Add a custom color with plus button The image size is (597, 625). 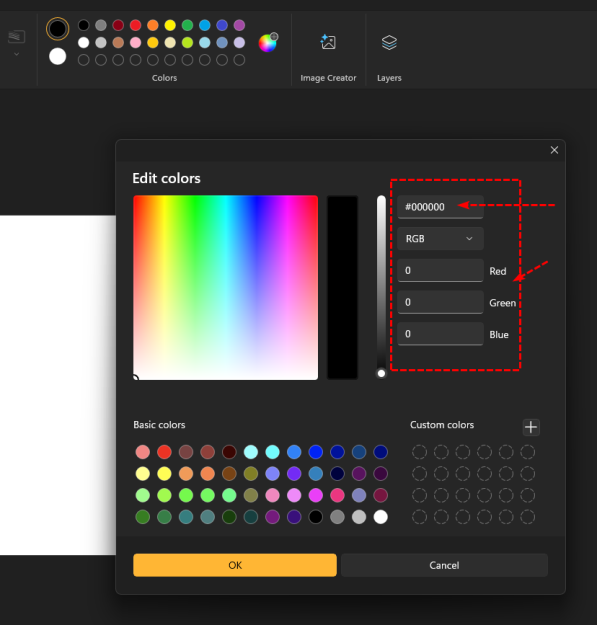coord(531,427)
